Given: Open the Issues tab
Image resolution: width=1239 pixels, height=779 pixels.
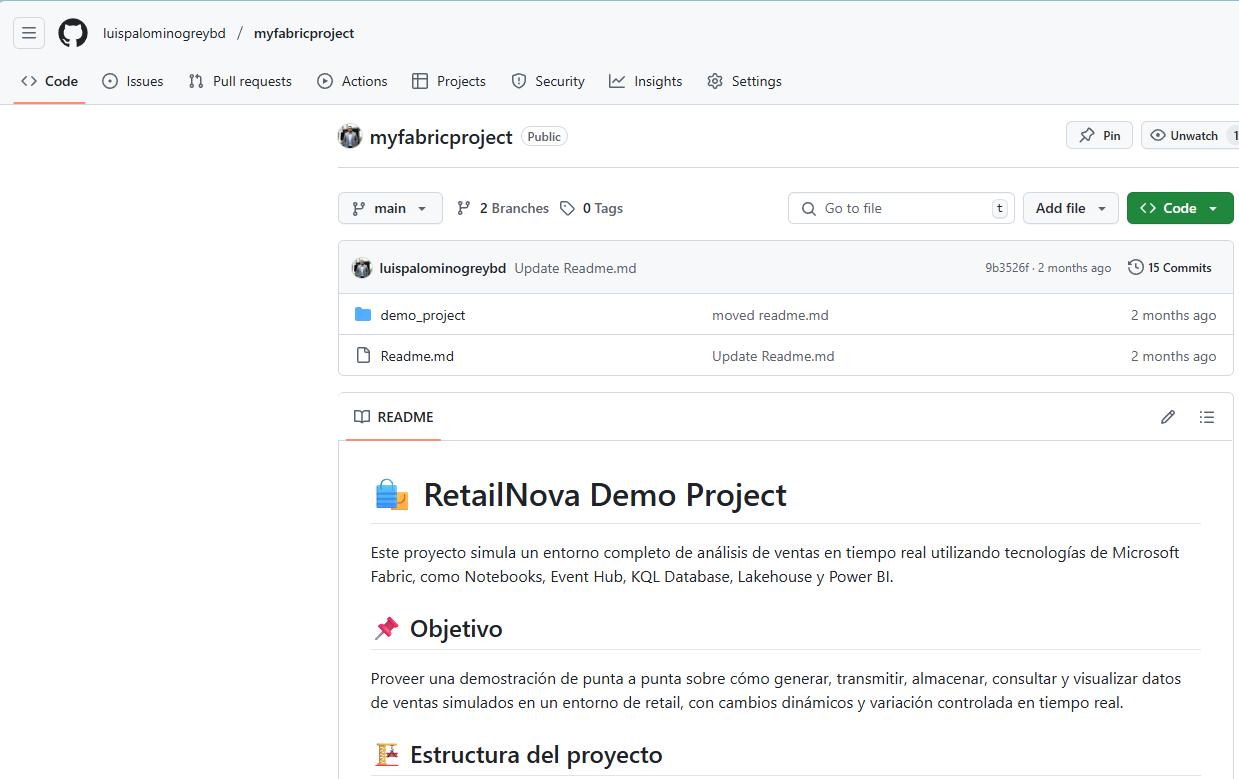Looking at the screenshot, I should (x=132, y=81).
